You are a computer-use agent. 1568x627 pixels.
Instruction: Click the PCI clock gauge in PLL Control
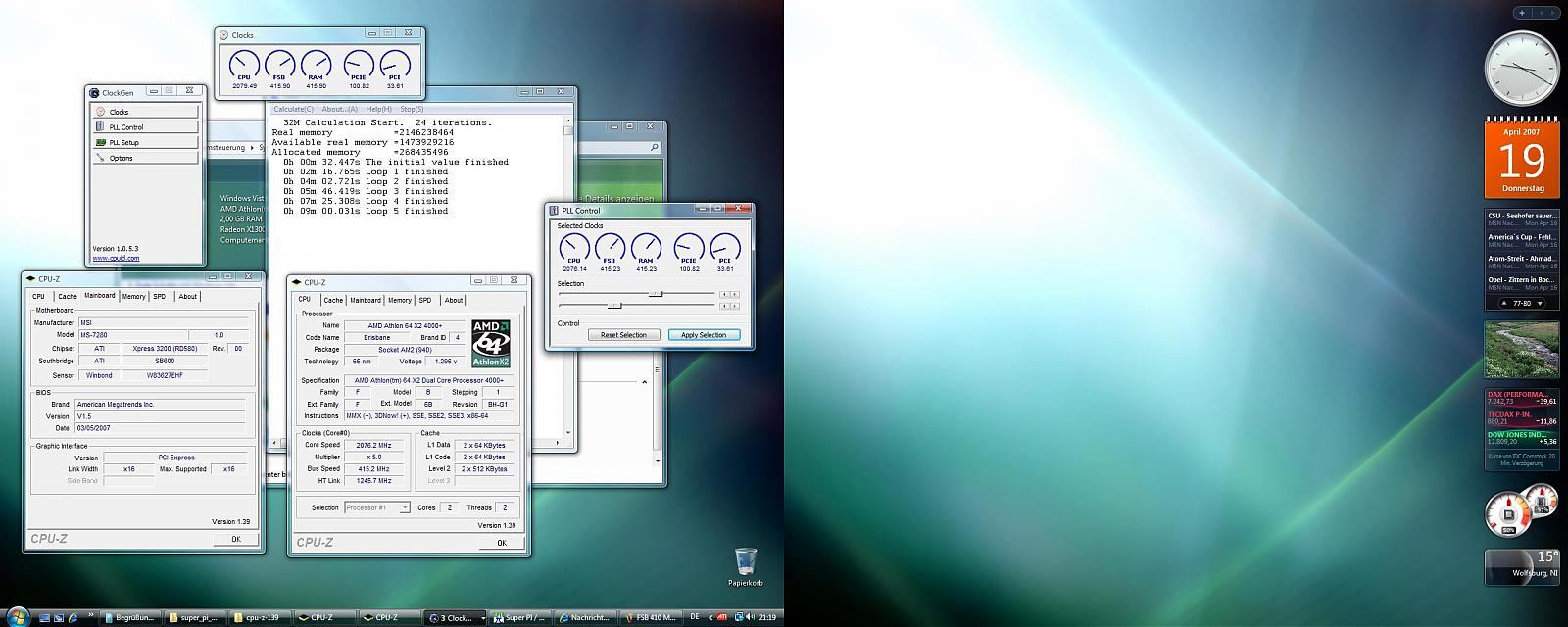pos(725,252)
